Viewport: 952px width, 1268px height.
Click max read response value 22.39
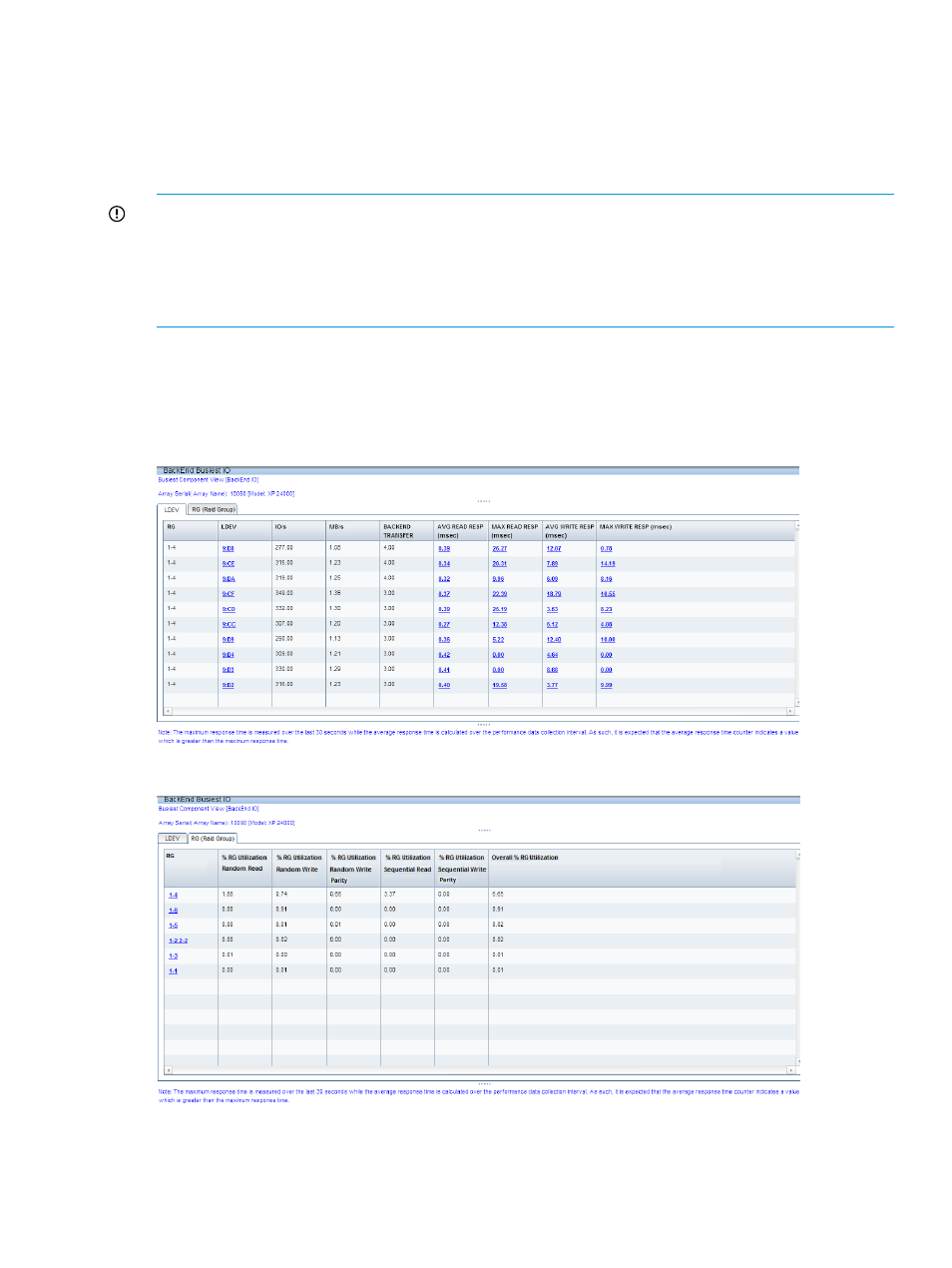pos(499,594)
